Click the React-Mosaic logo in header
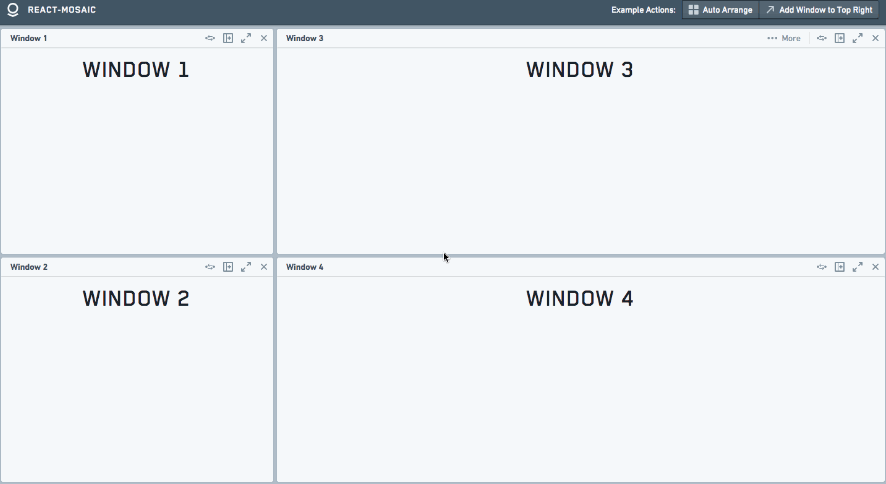 click(13, 10)
